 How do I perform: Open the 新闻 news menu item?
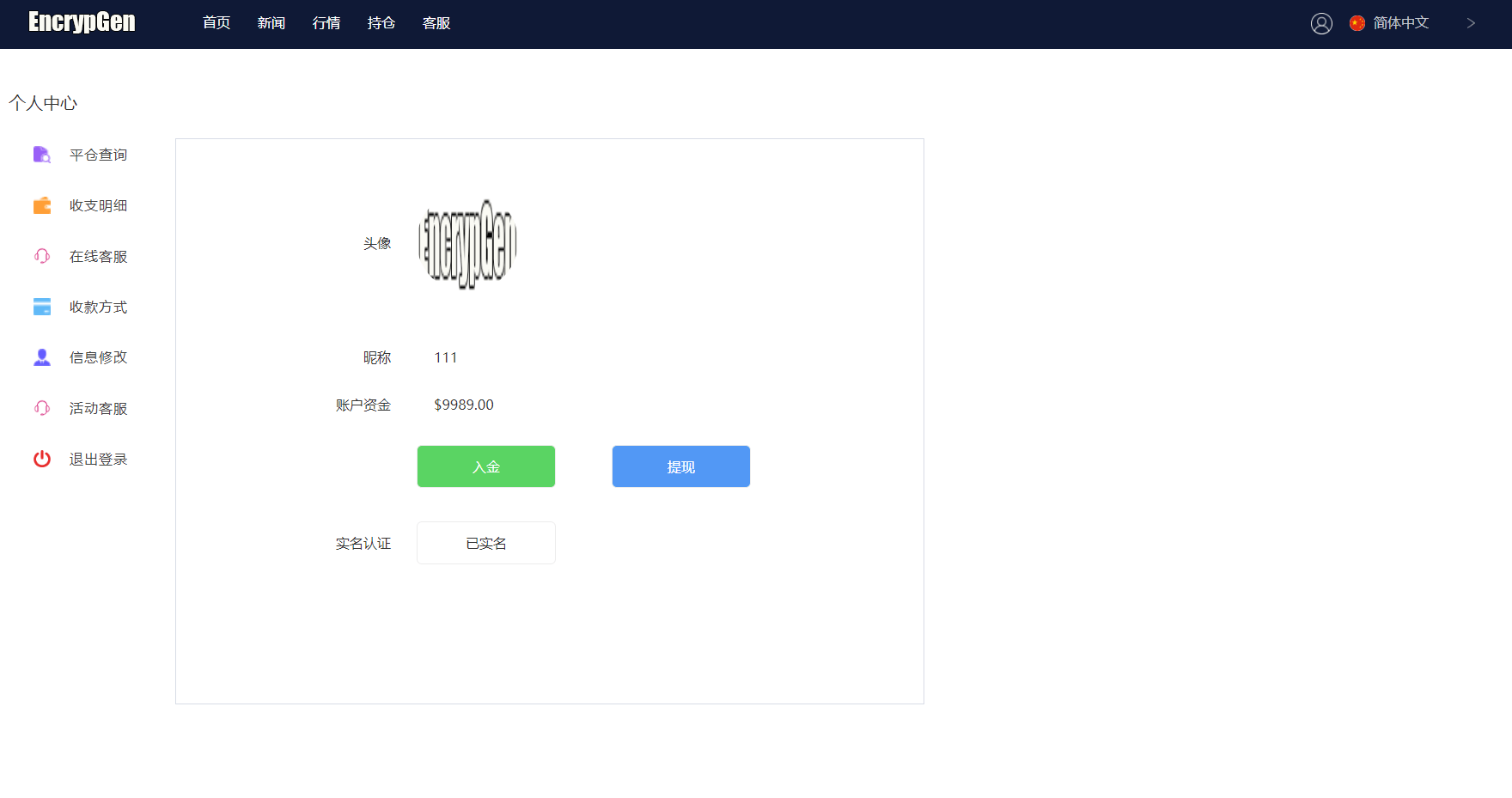(x=271, y=23)
